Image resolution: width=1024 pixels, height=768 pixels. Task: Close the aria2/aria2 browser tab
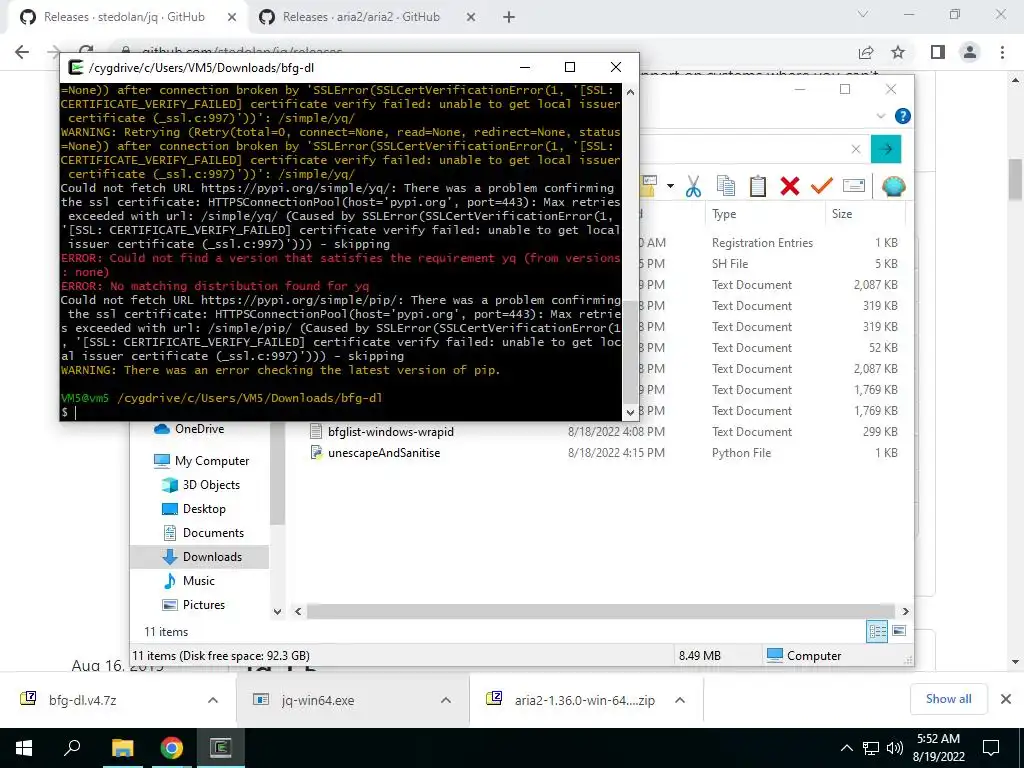click(x=471, y=18)
